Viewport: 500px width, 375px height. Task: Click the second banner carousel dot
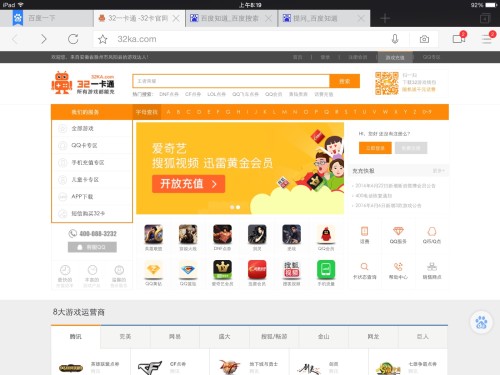point(238,207)
